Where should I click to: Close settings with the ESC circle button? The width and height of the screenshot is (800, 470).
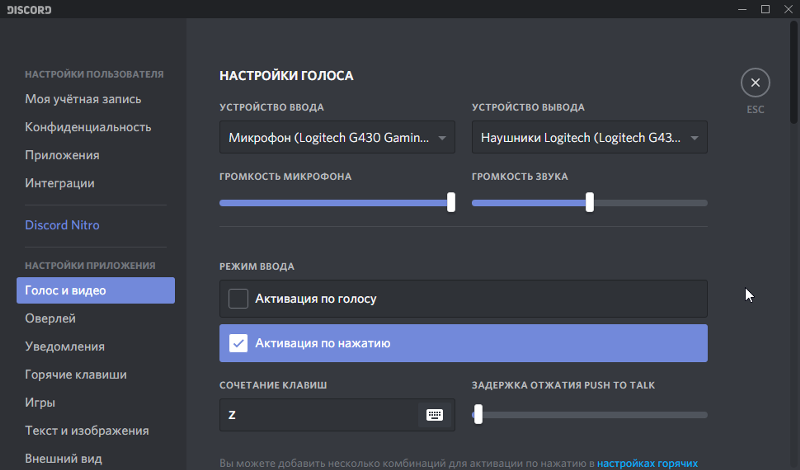(x=755, y=83)
